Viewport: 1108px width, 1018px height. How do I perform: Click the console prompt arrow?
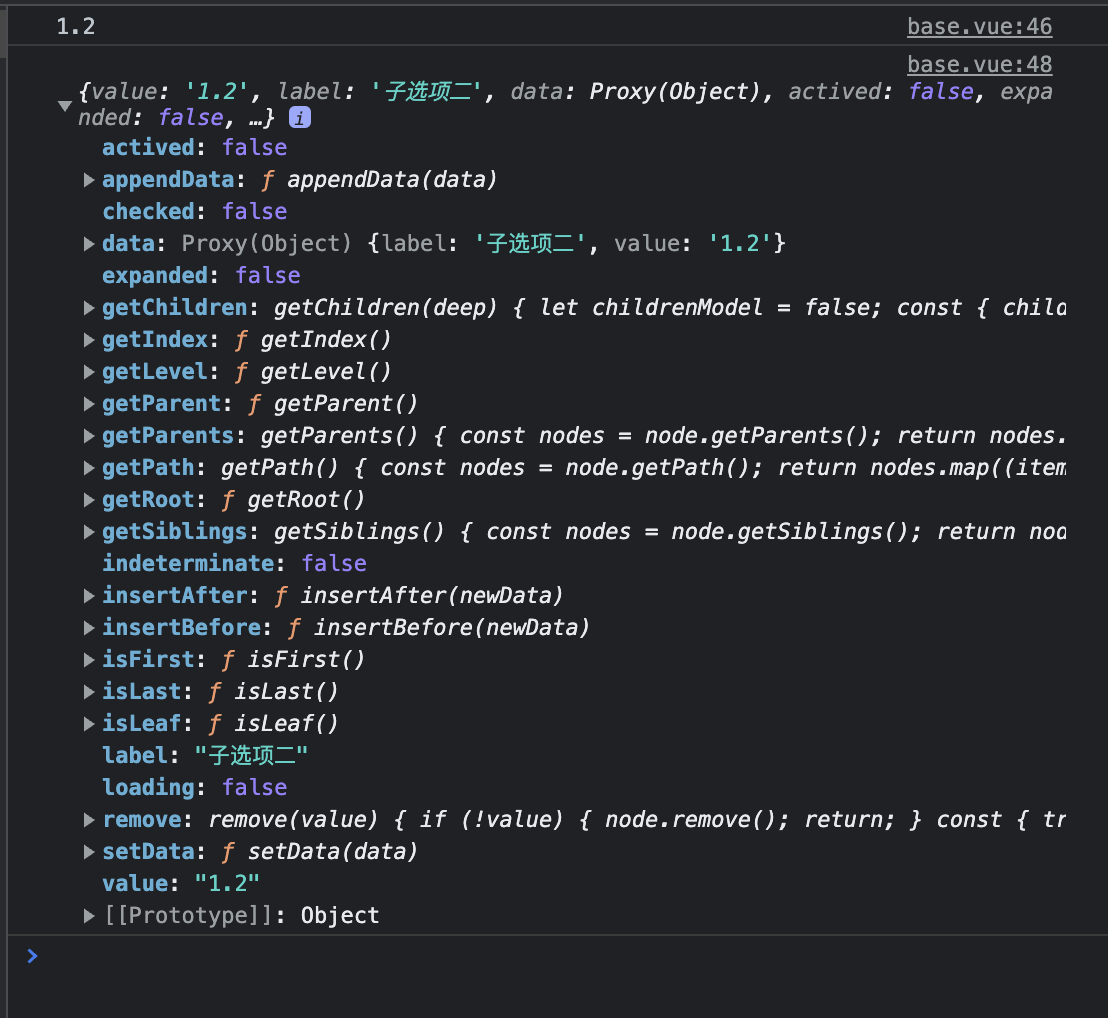tap(31, 955)
